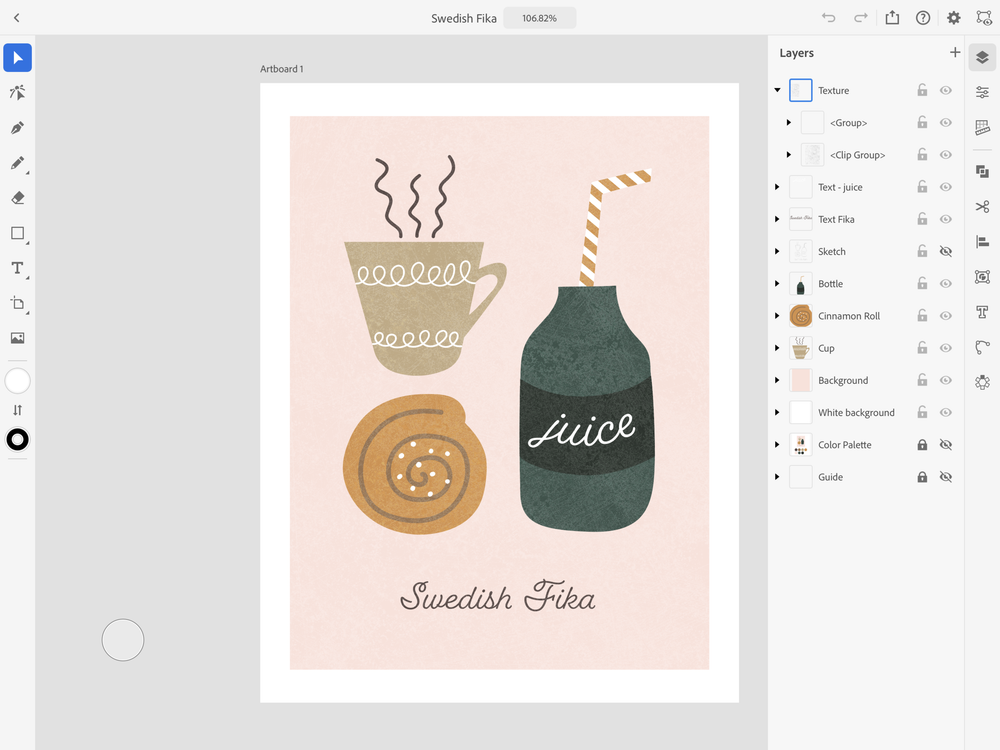
Task: Choose the Shape tool
Action: [x=17, y=234]
